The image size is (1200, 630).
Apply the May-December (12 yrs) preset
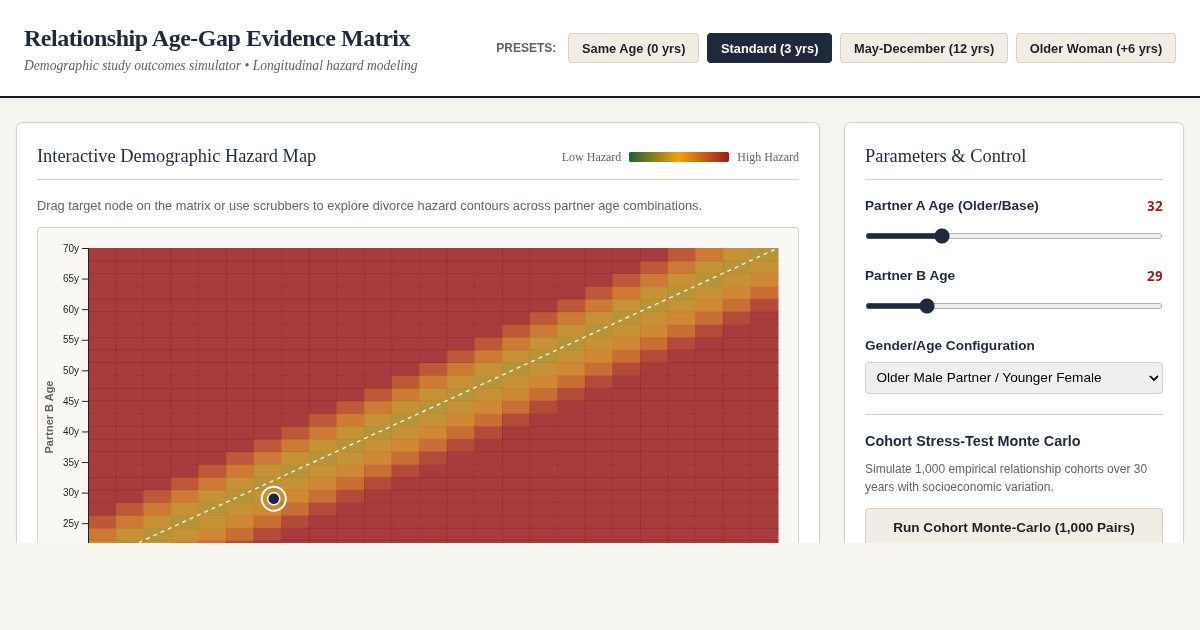coord(924,48)
